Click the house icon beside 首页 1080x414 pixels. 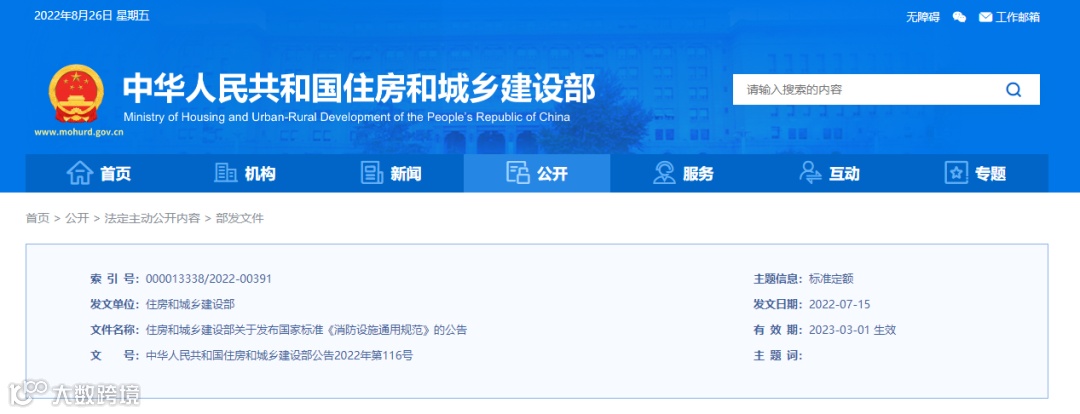pos(80,173)
